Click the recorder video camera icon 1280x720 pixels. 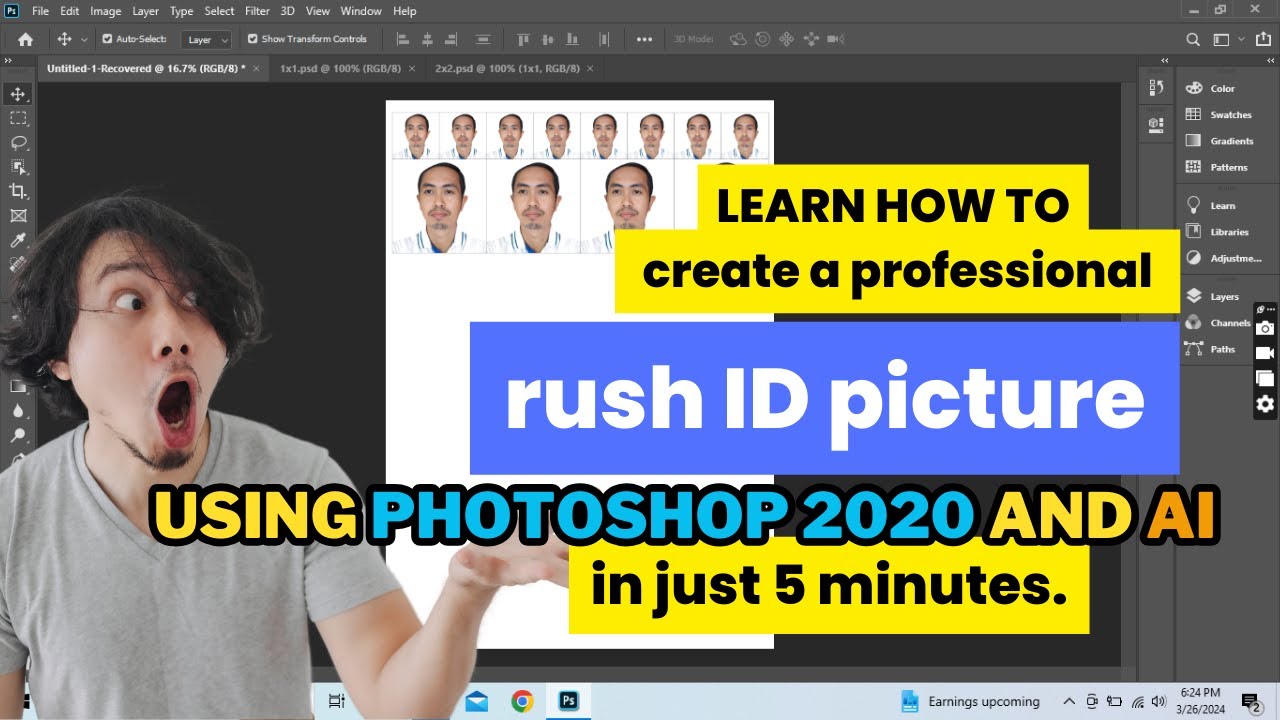click(x=1265, y=353)
